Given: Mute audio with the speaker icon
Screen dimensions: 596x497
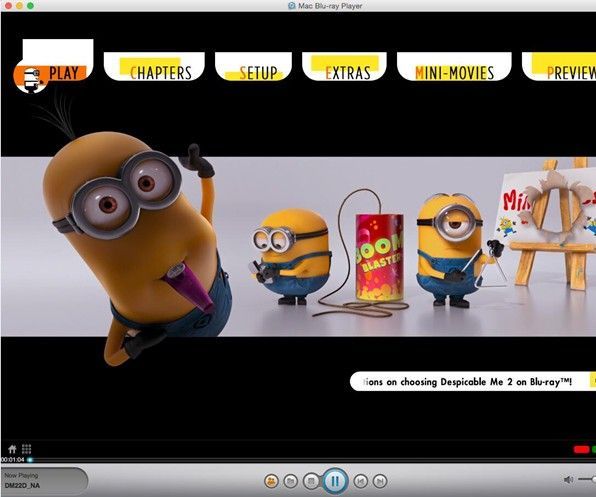Looking at the screenshot, I should [x=568, y=480].
